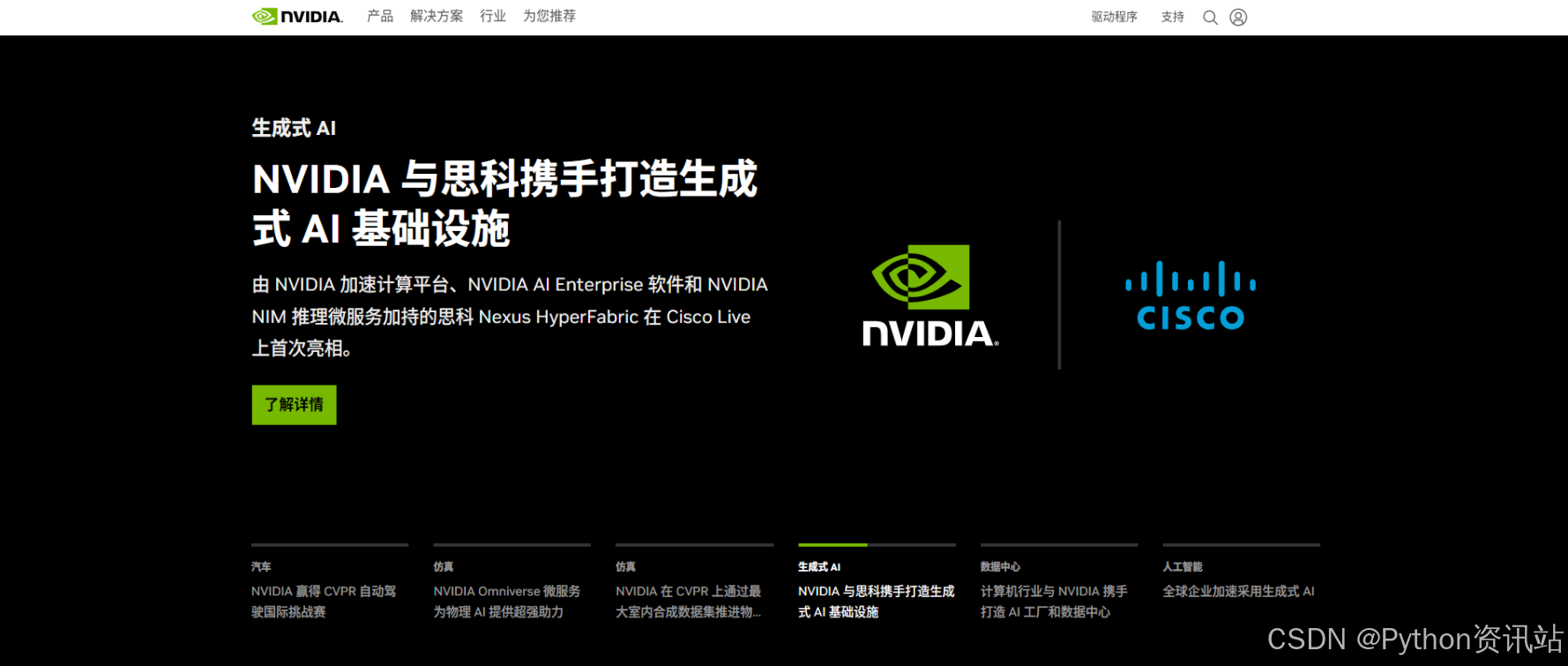Click headline NVIDIA 与思科携手打造生成式 AI 基础设施

[504, 204]
